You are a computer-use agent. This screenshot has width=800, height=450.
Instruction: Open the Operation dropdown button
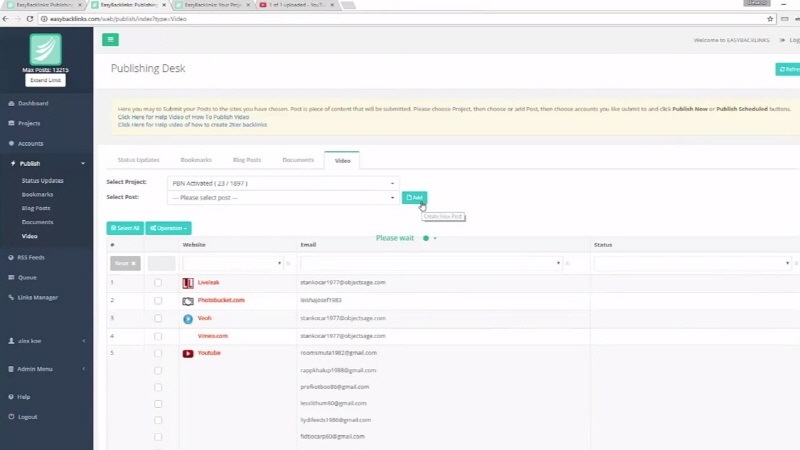click(168, 228)
